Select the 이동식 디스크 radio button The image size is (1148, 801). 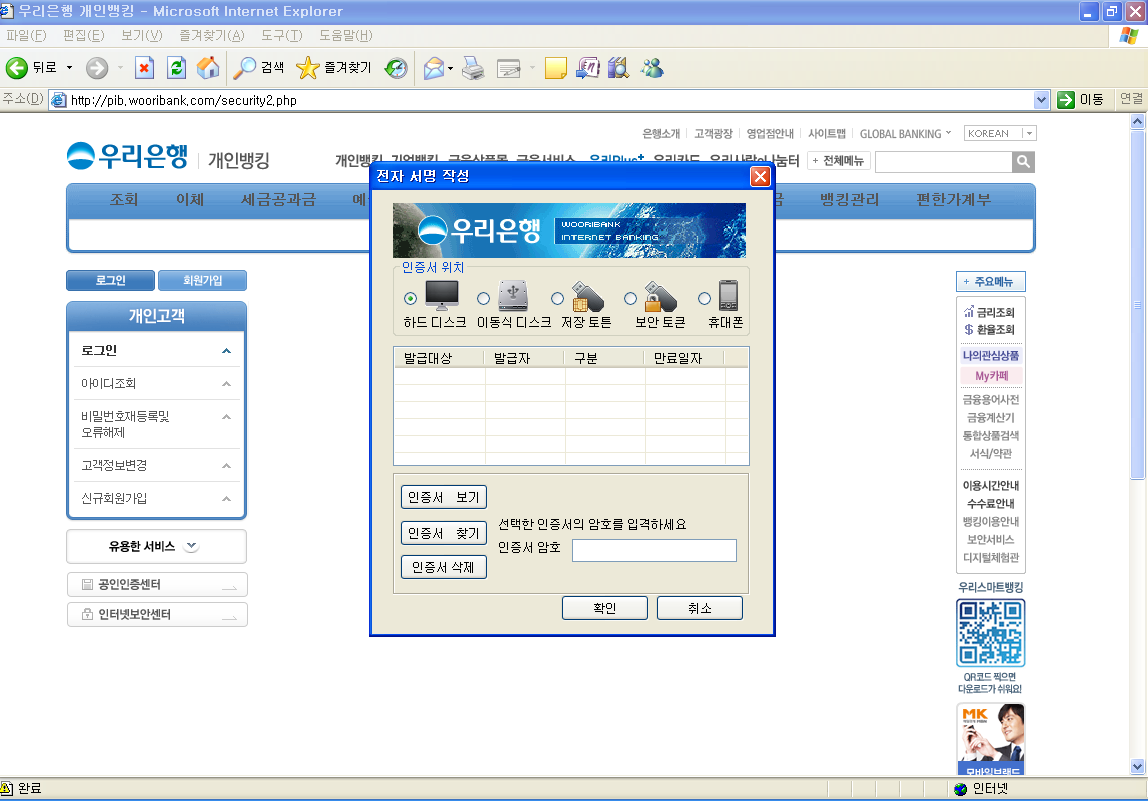[x=483, y=298]
